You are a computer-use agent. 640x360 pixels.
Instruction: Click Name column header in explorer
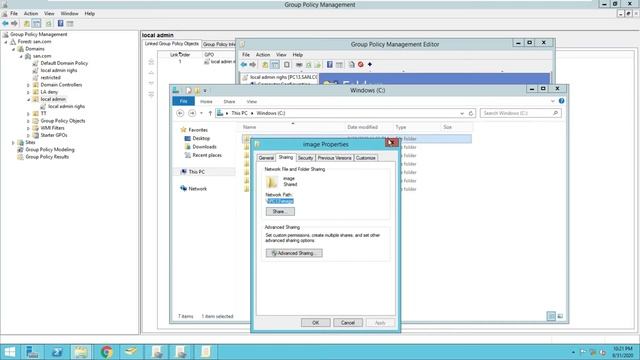pyautogui.click(x=250, y=127)
